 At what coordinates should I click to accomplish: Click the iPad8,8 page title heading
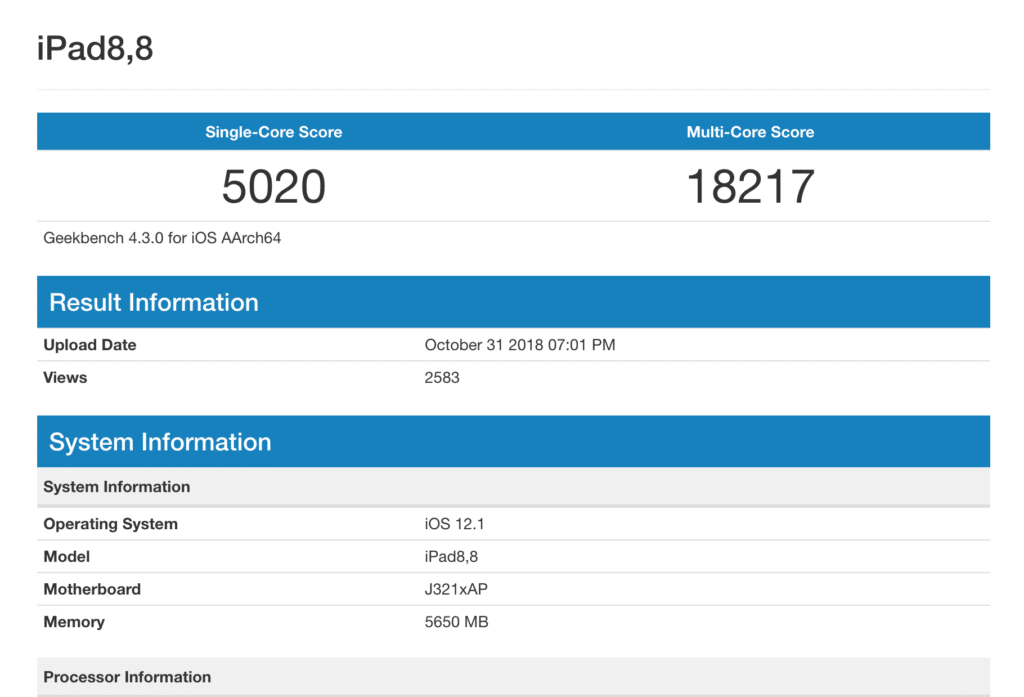[x=95, y=48]
